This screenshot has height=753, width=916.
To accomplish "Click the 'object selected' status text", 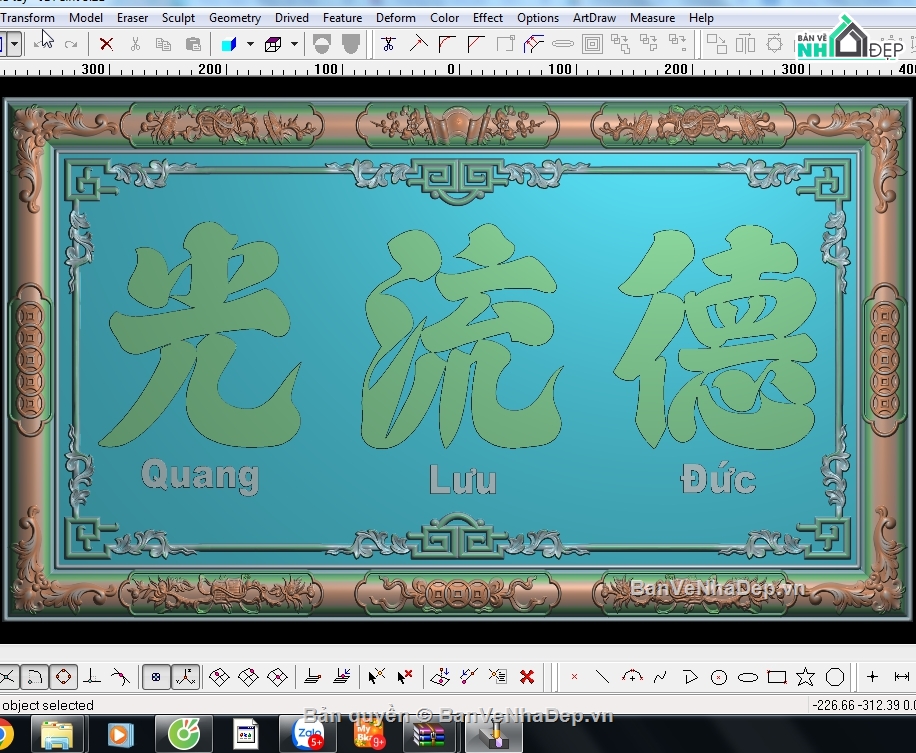I will 47,705.
